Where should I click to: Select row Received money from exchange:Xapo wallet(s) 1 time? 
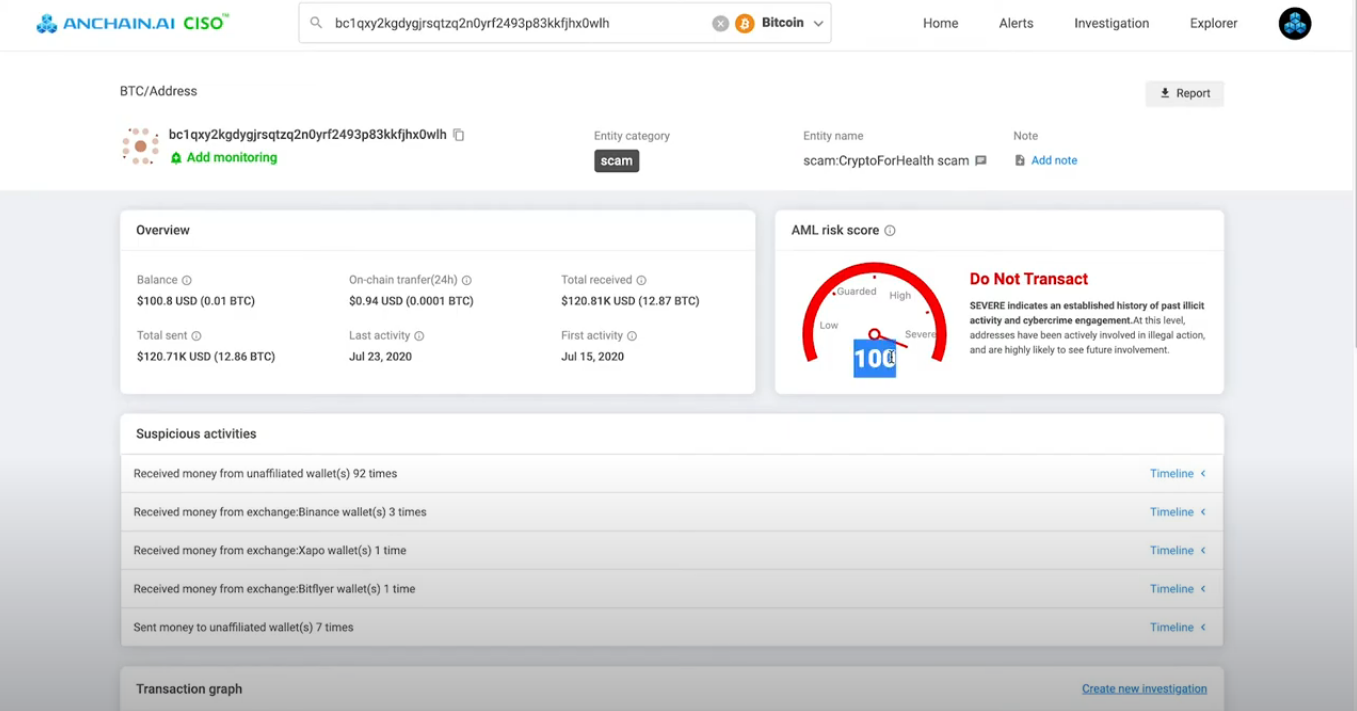pyautogui.click(x=671, y=551)
